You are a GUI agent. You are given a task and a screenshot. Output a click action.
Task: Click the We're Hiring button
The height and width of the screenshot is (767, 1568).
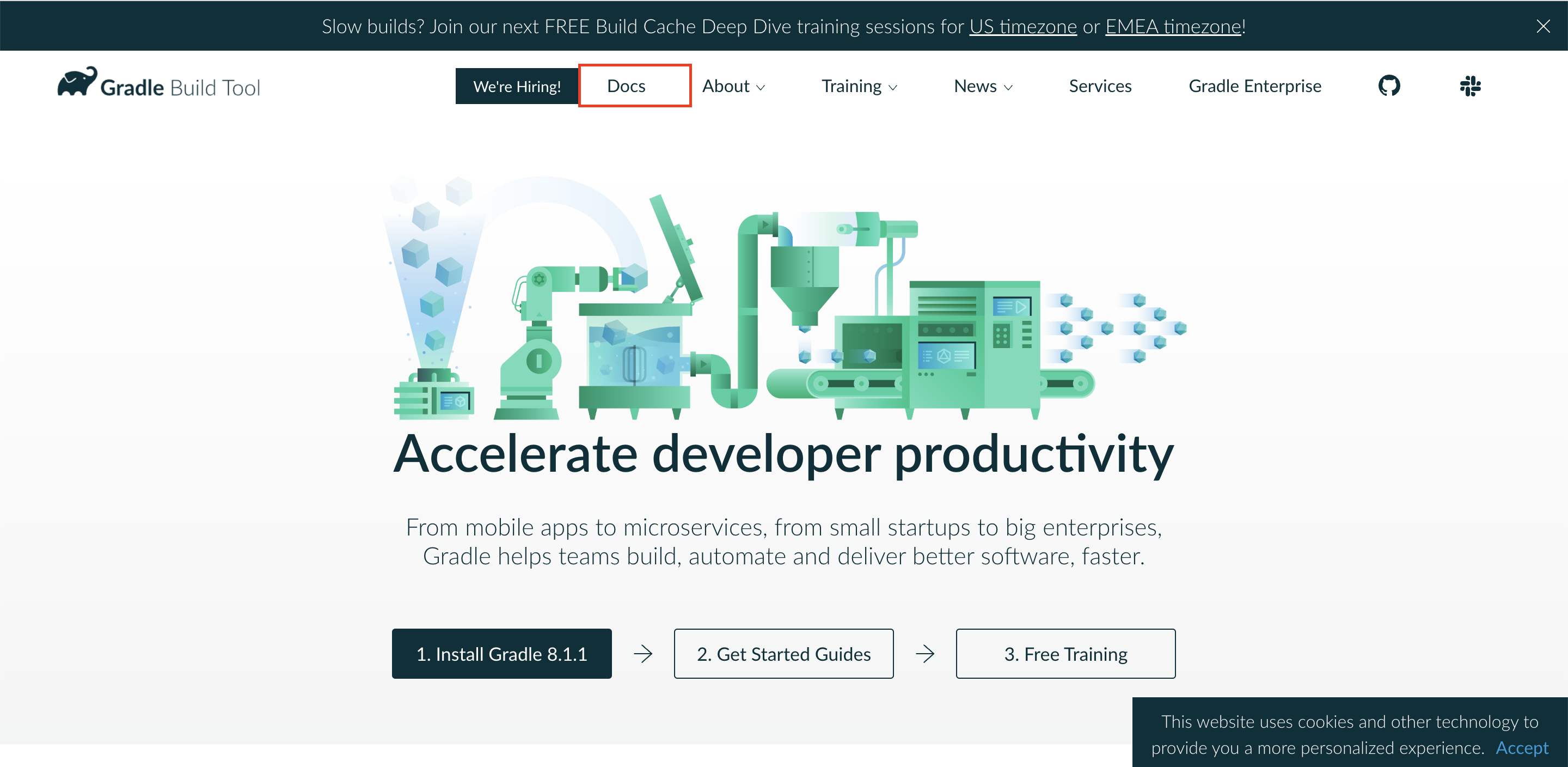(x=517, y=87)
